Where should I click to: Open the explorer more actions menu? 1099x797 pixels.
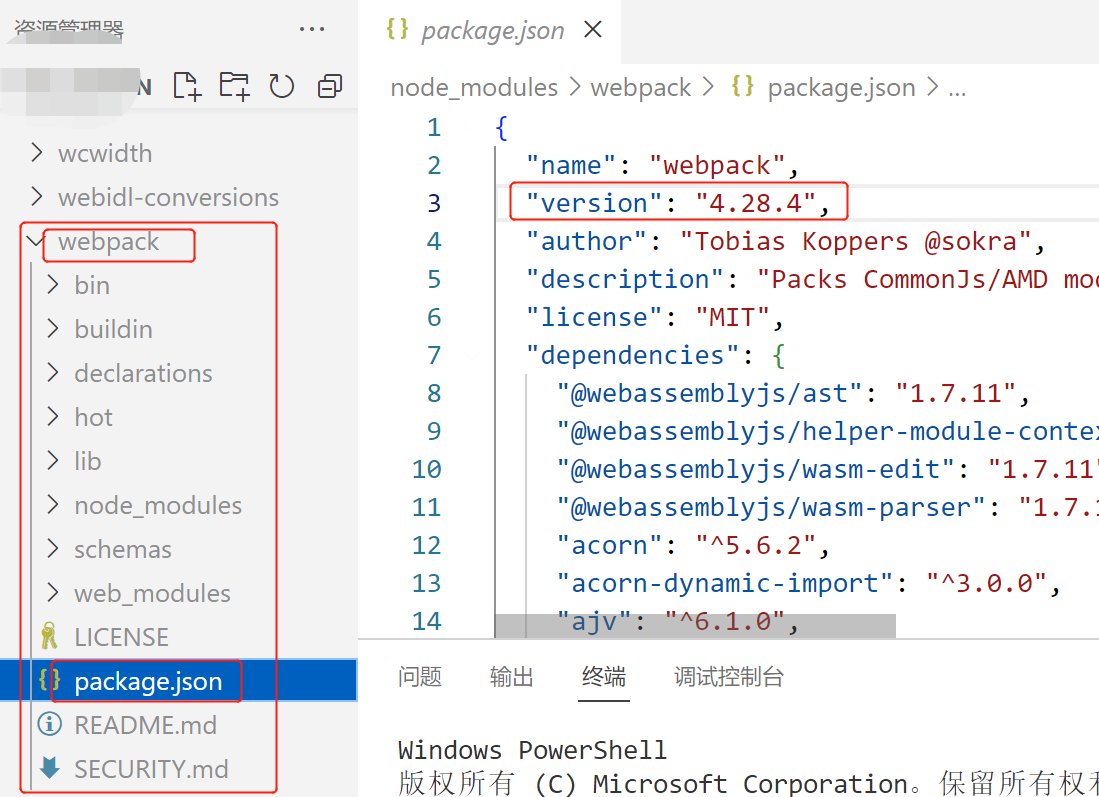[x=312, y=29]
